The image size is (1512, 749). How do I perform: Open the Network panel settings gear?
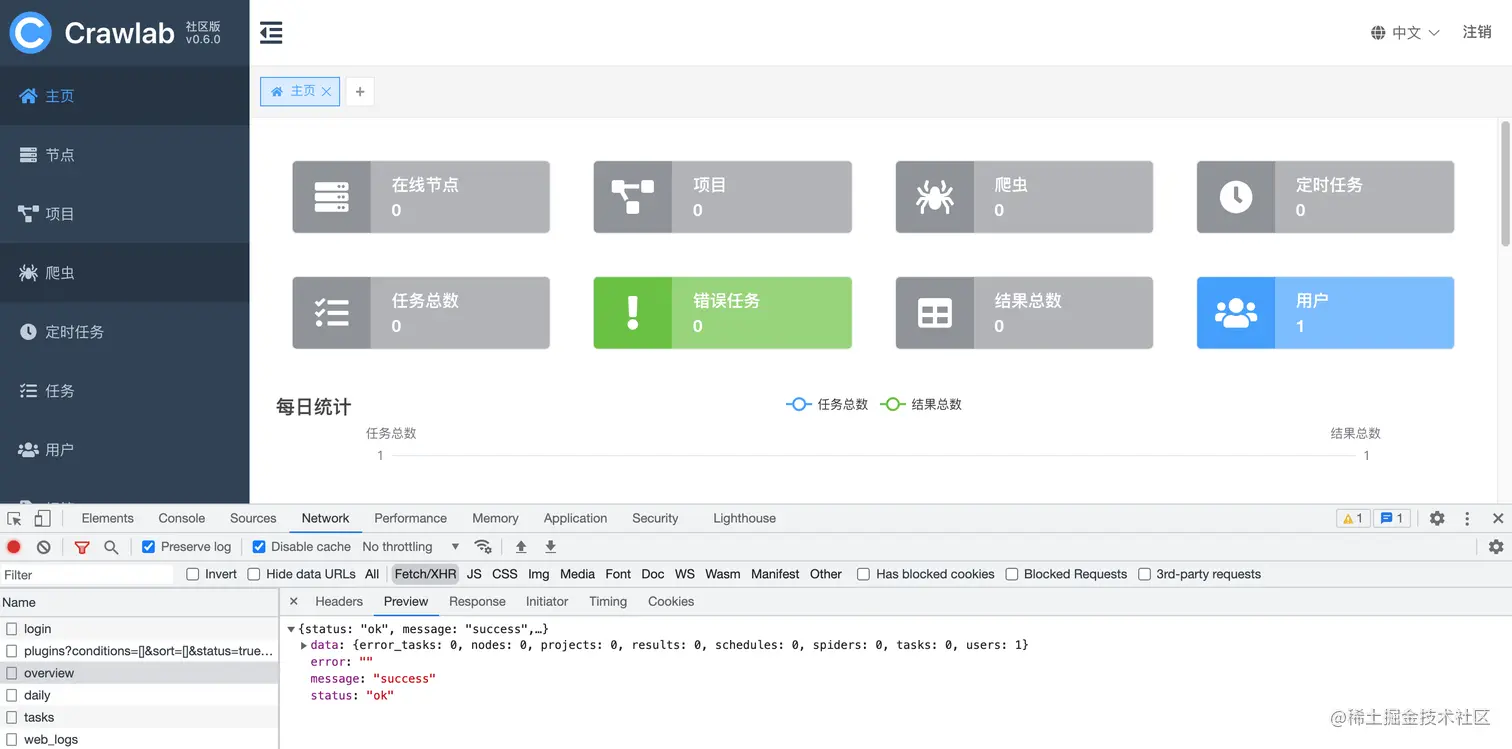point(1496,547)
